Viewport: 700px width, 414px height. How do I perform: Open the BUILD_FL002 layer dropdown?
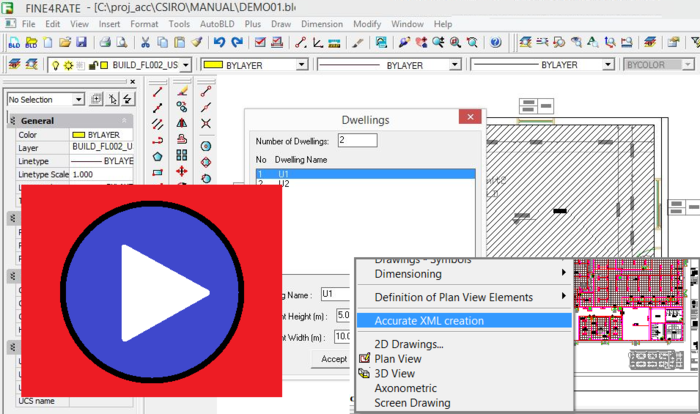pyautogui.click(x=186, y=64)
